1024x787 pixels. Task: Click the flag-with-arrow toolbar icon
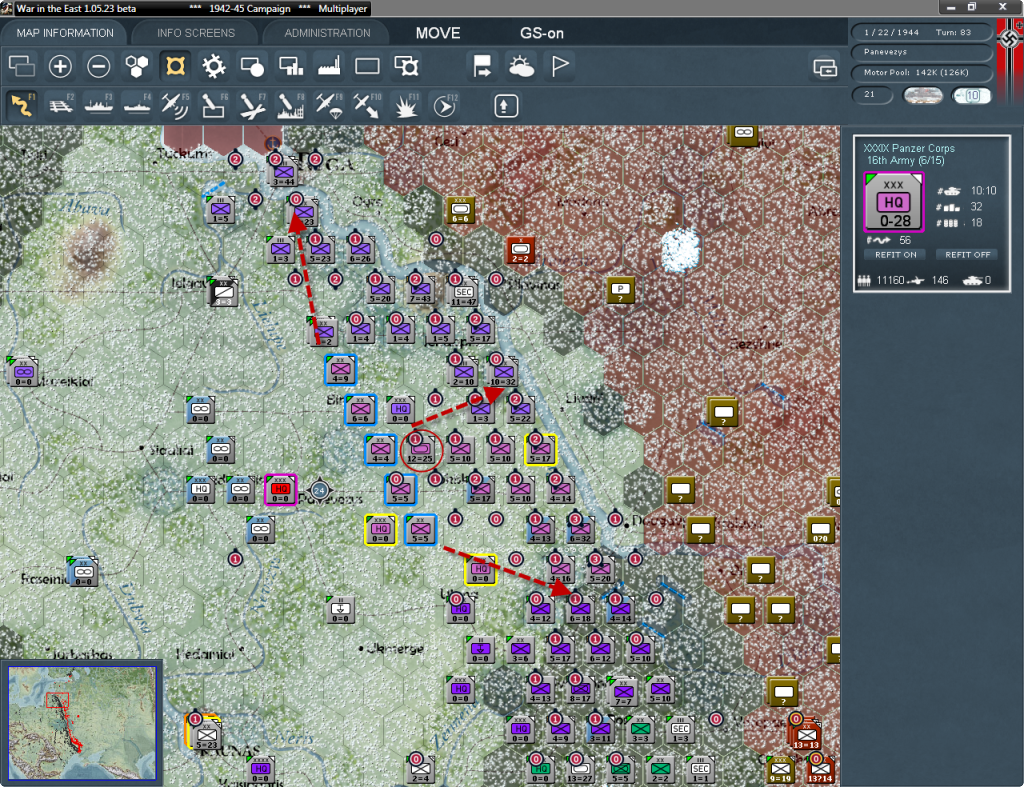click(x=483, y=66)
